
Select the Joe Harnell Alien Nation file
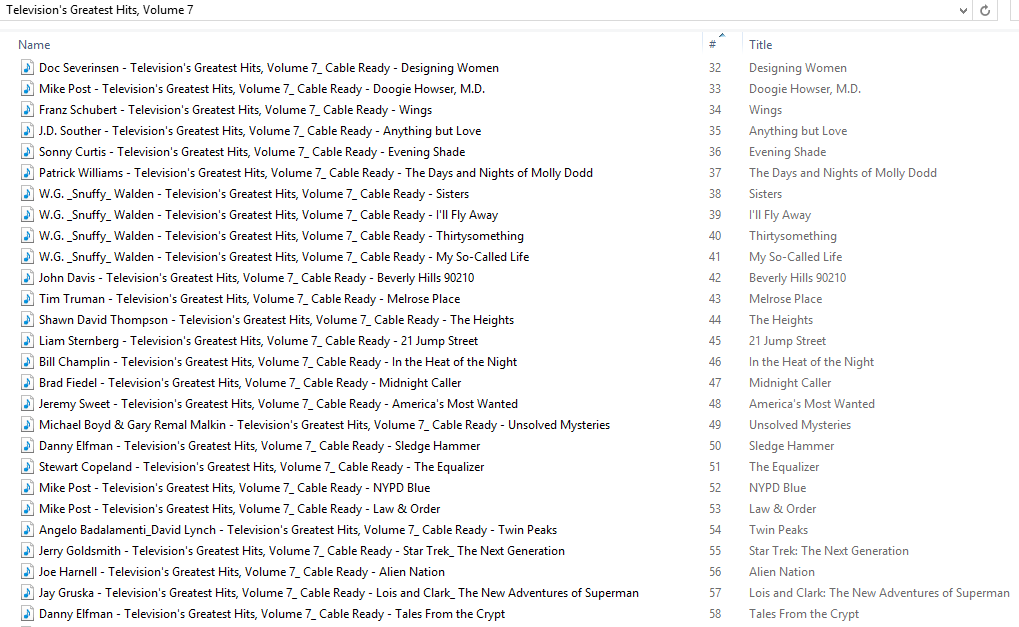(241, 572)
